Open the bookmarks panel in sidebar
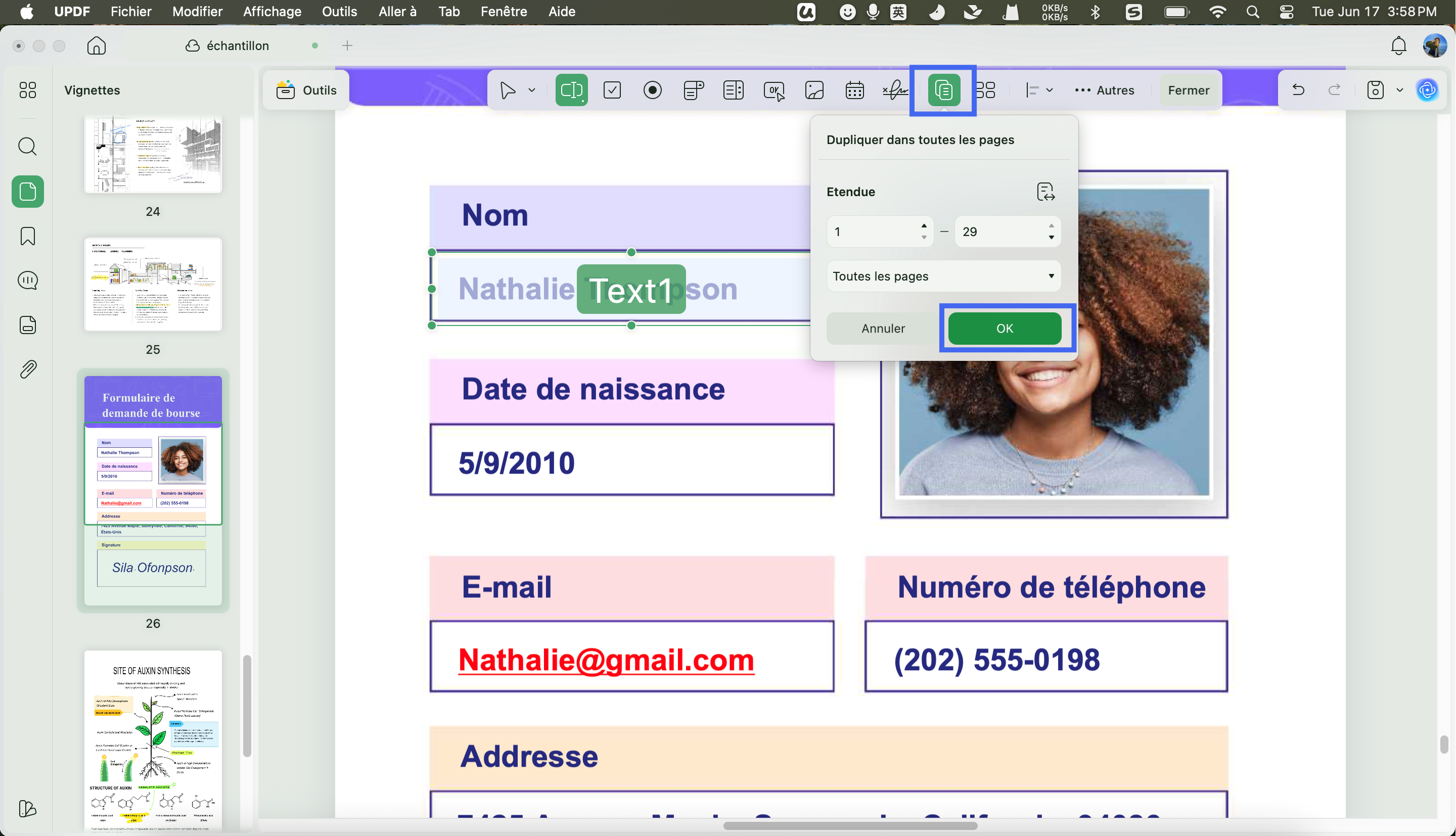Screen dimensions: 1456x836 click(x=28, y=236)
